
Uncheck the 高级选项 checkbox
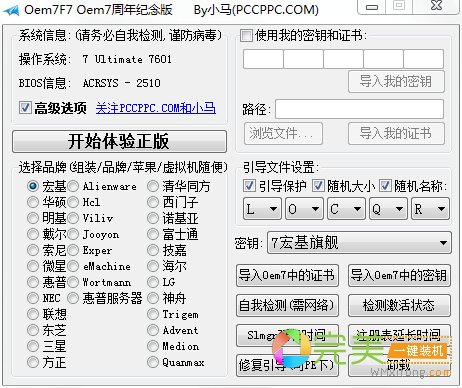click(25, 107)
